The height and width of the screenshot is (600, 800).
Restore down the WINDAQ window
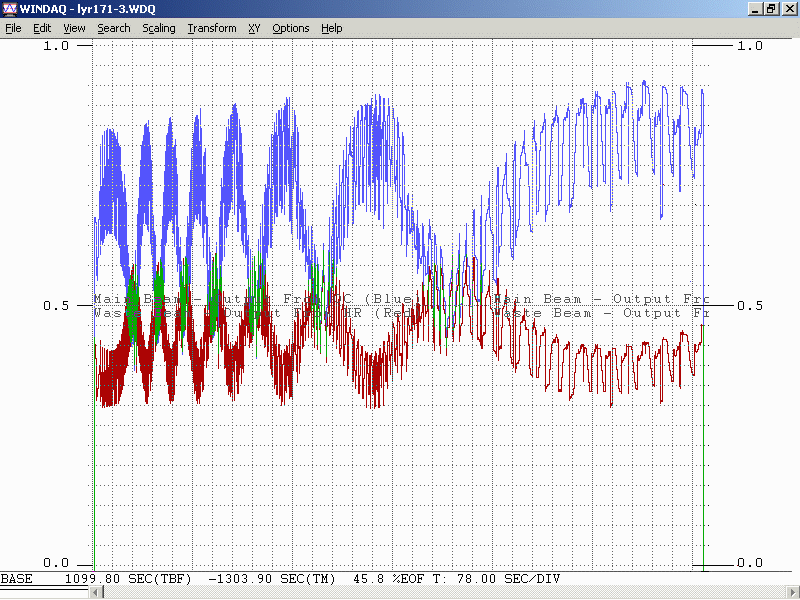pos(771,9)
